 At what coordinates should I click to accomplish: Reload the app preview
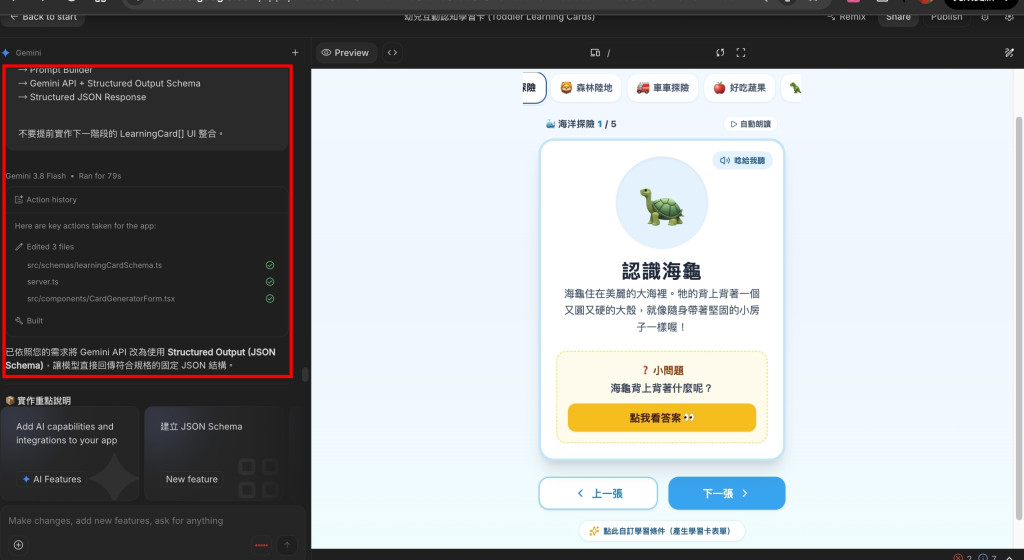click(x=720, y=53)
